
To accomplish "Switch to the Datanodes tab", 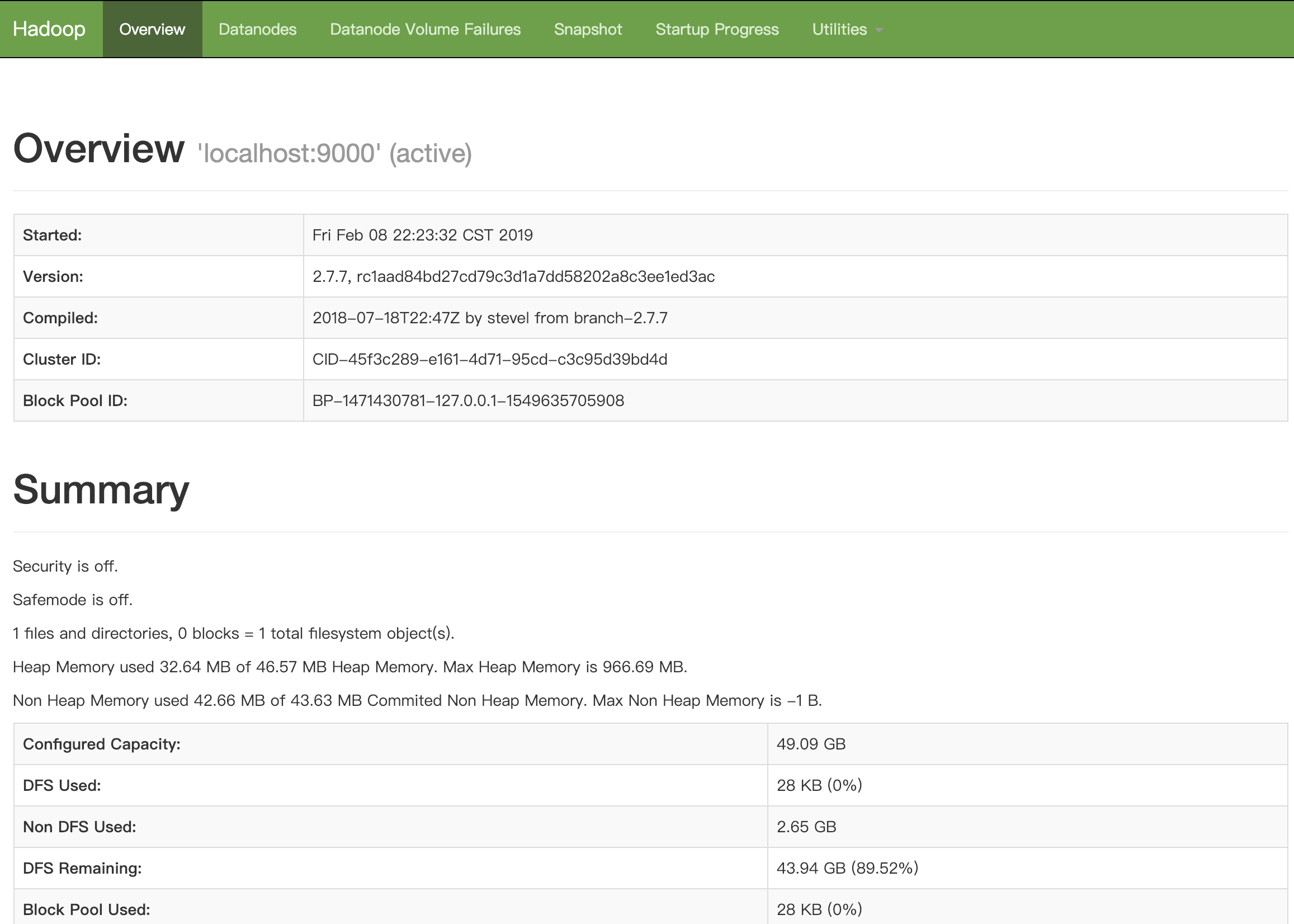I will 257,29.
